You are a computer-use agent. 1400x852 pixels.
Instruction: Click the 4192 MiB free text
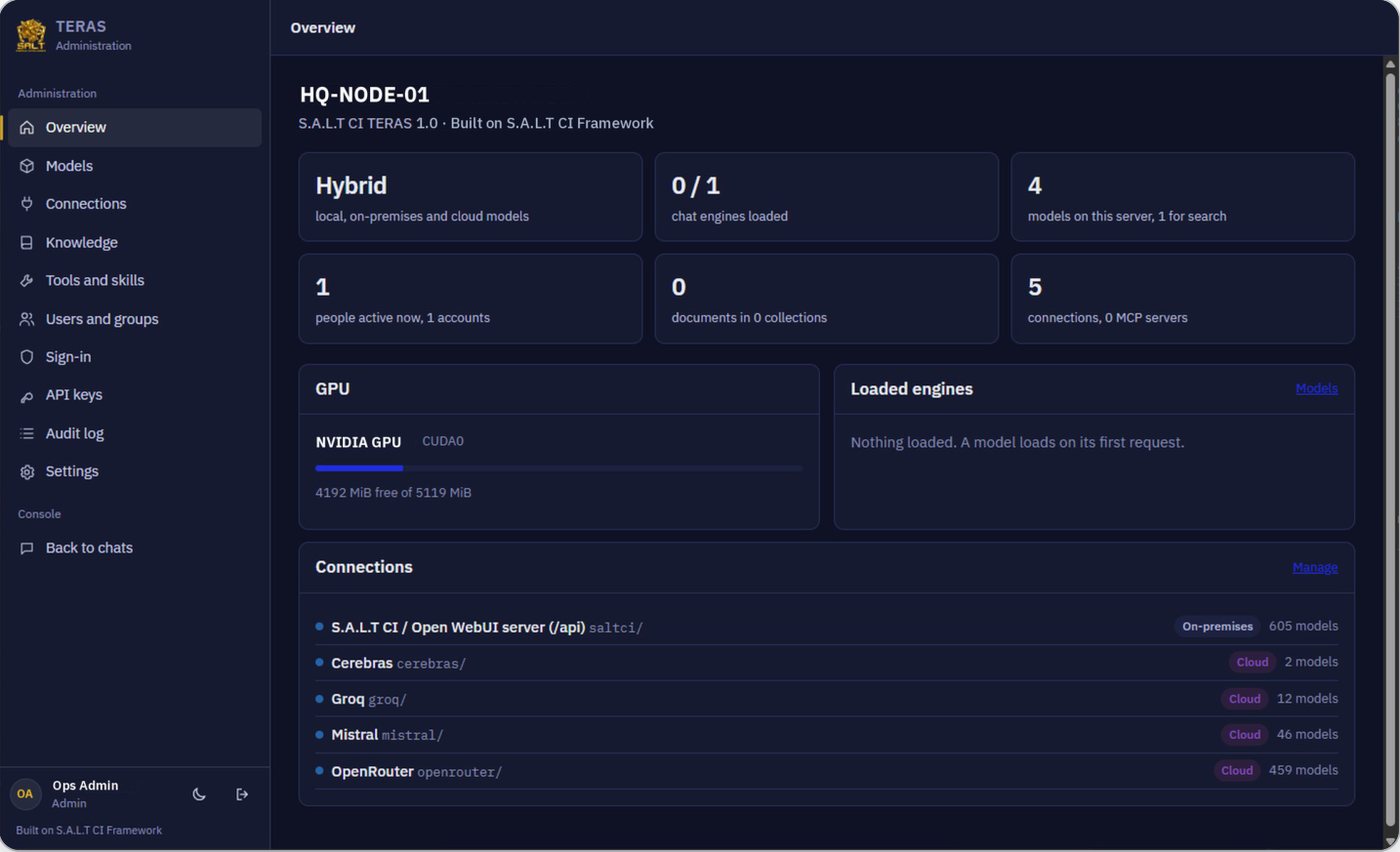pos(393,493)
